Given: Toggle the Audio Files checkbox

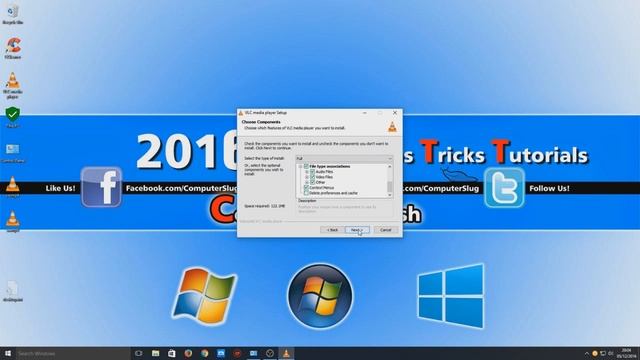Looking at the screenshot, I should tap(313, 172).
